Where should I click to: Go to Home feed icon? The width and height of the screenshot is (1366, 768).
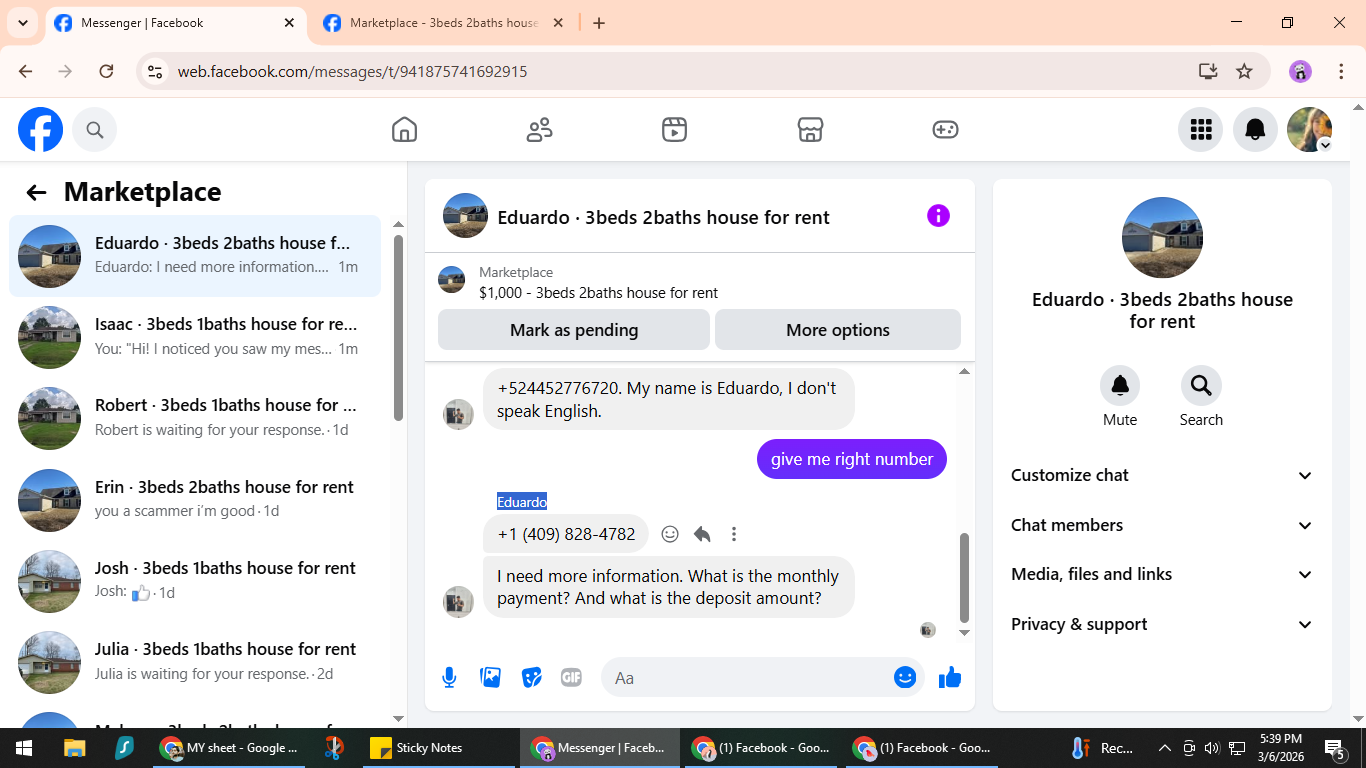coord(404,130)
